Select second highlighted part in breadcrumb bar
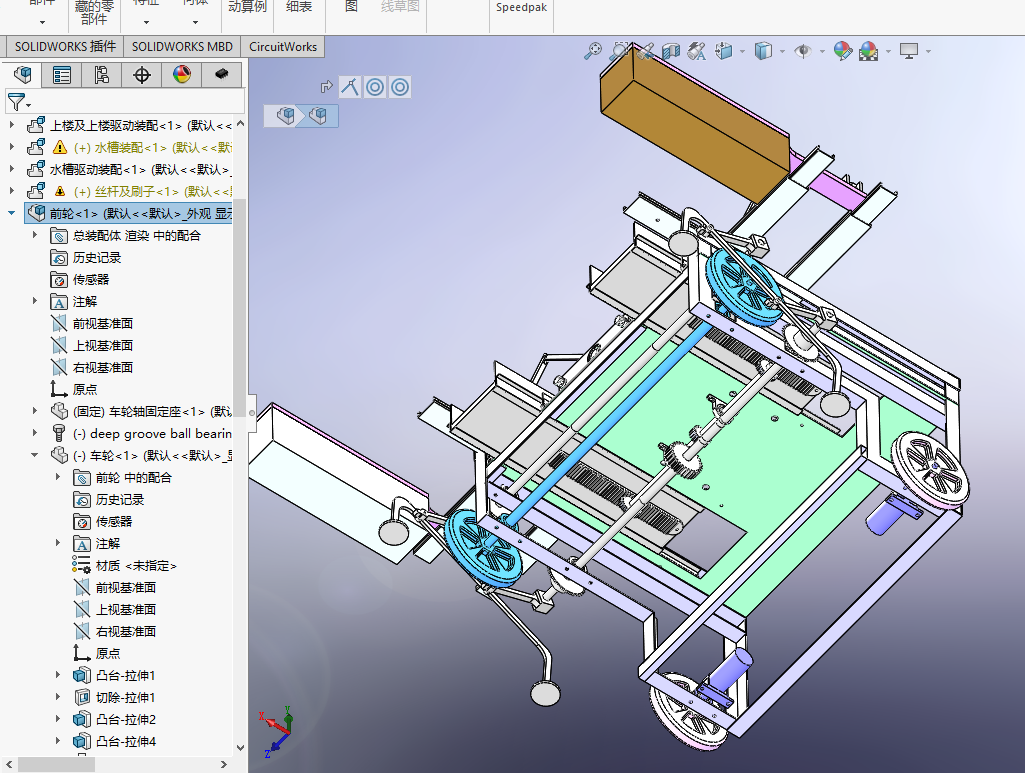Image resolution: width=1025 pixels, height=773 pixels. point(318,116)
